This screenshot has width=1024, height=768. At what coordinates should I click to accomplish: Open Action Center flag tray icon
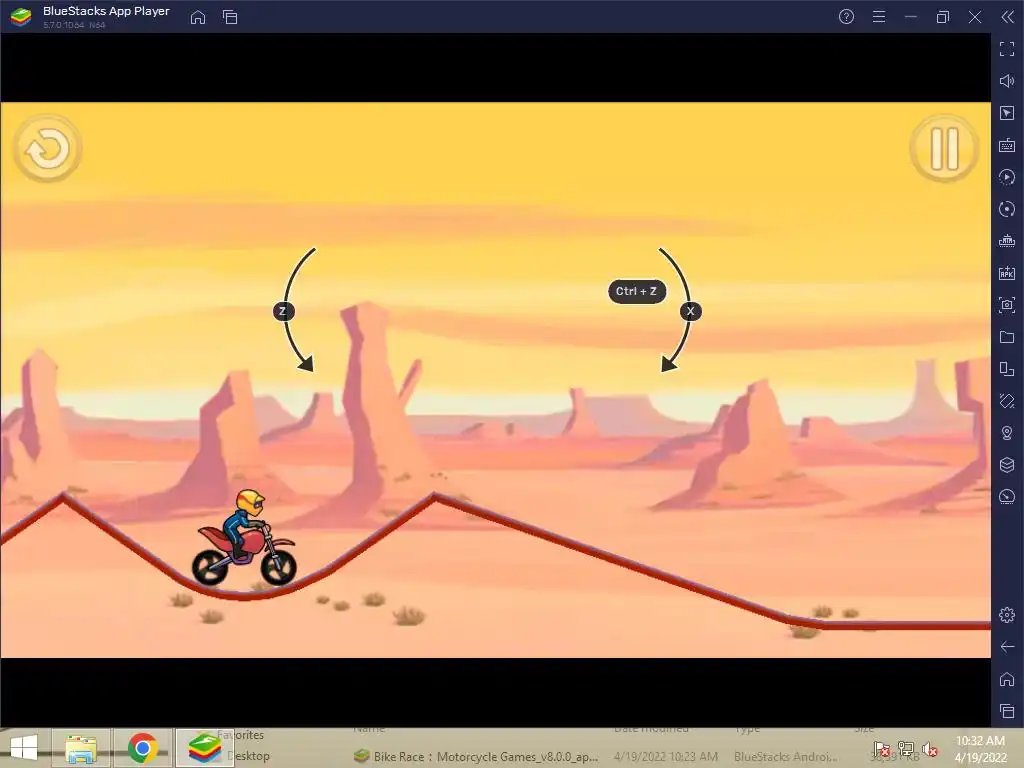point(882,749)
